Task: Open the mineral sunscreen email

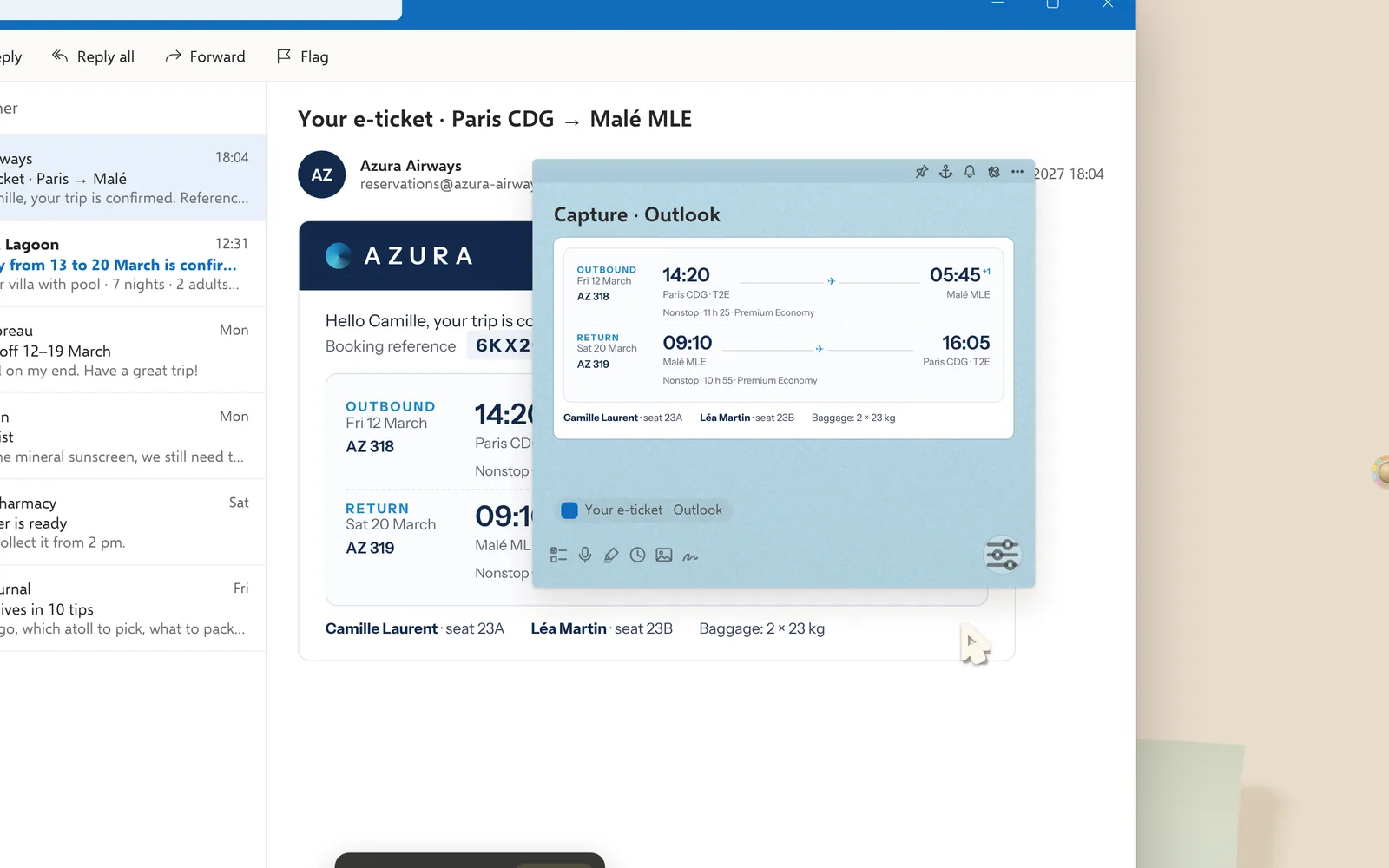Action: (133, 436)
